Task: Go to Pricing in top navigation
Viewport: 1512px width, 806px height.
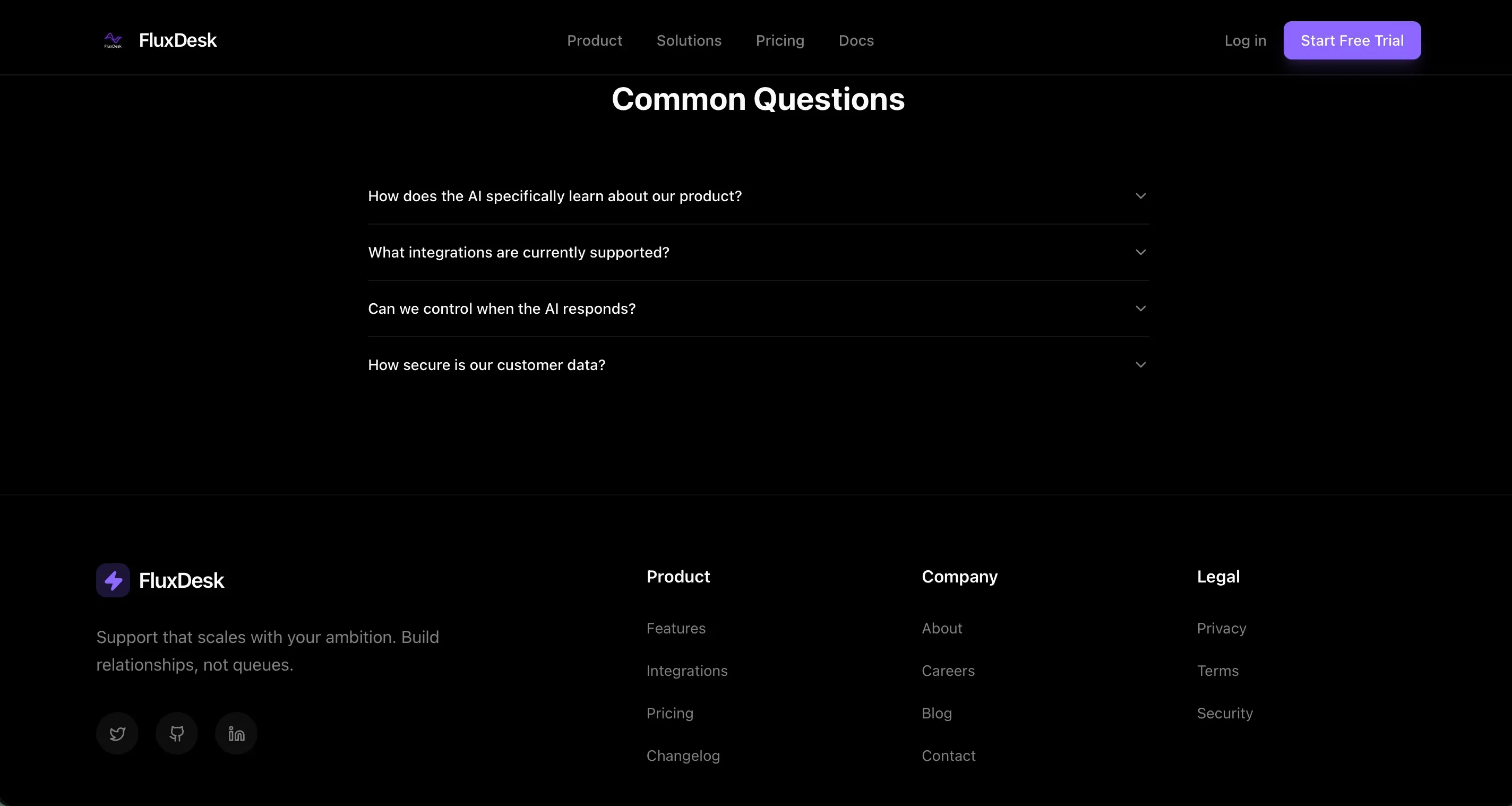Action: [x=779, y=40]
